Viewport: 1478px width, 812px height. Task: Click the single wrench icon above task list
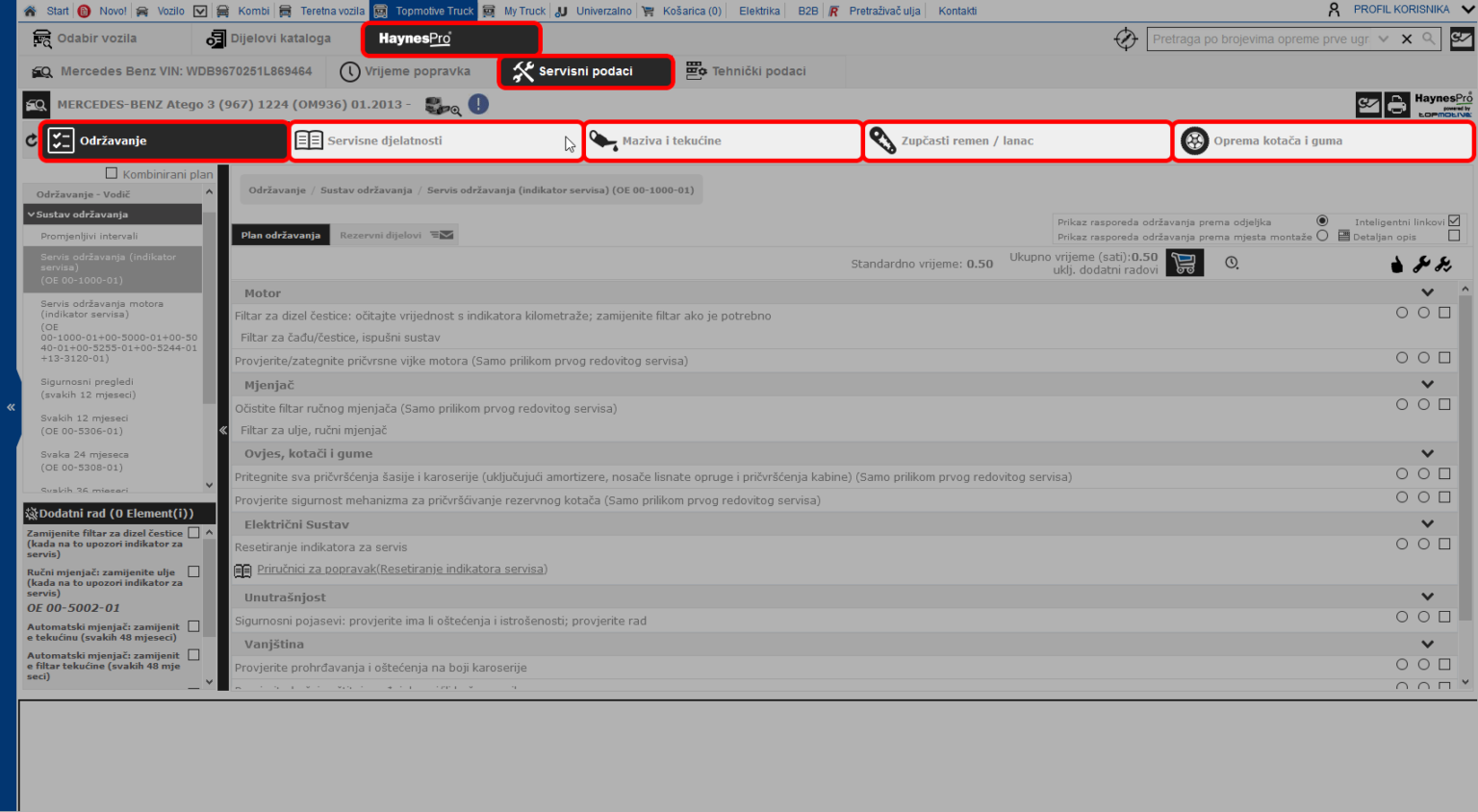tap(1420, 265)
